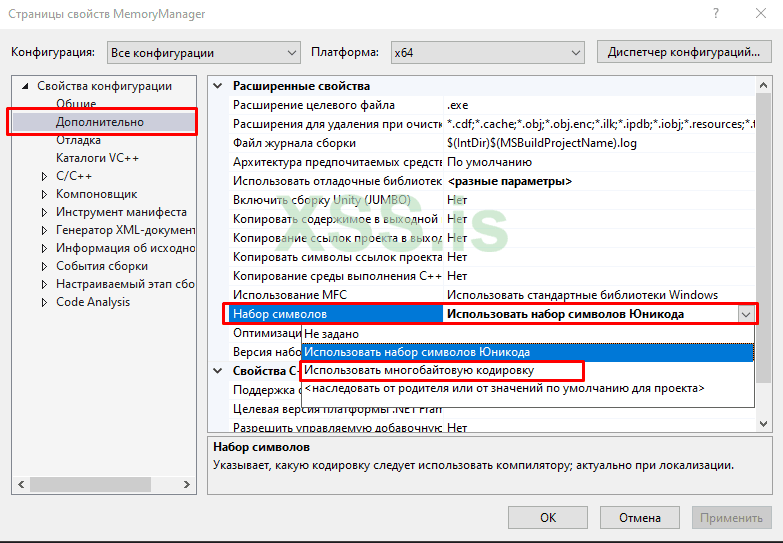Click the OK button
Viewport: 783px width, 543px height.
[x=548, y=518]
